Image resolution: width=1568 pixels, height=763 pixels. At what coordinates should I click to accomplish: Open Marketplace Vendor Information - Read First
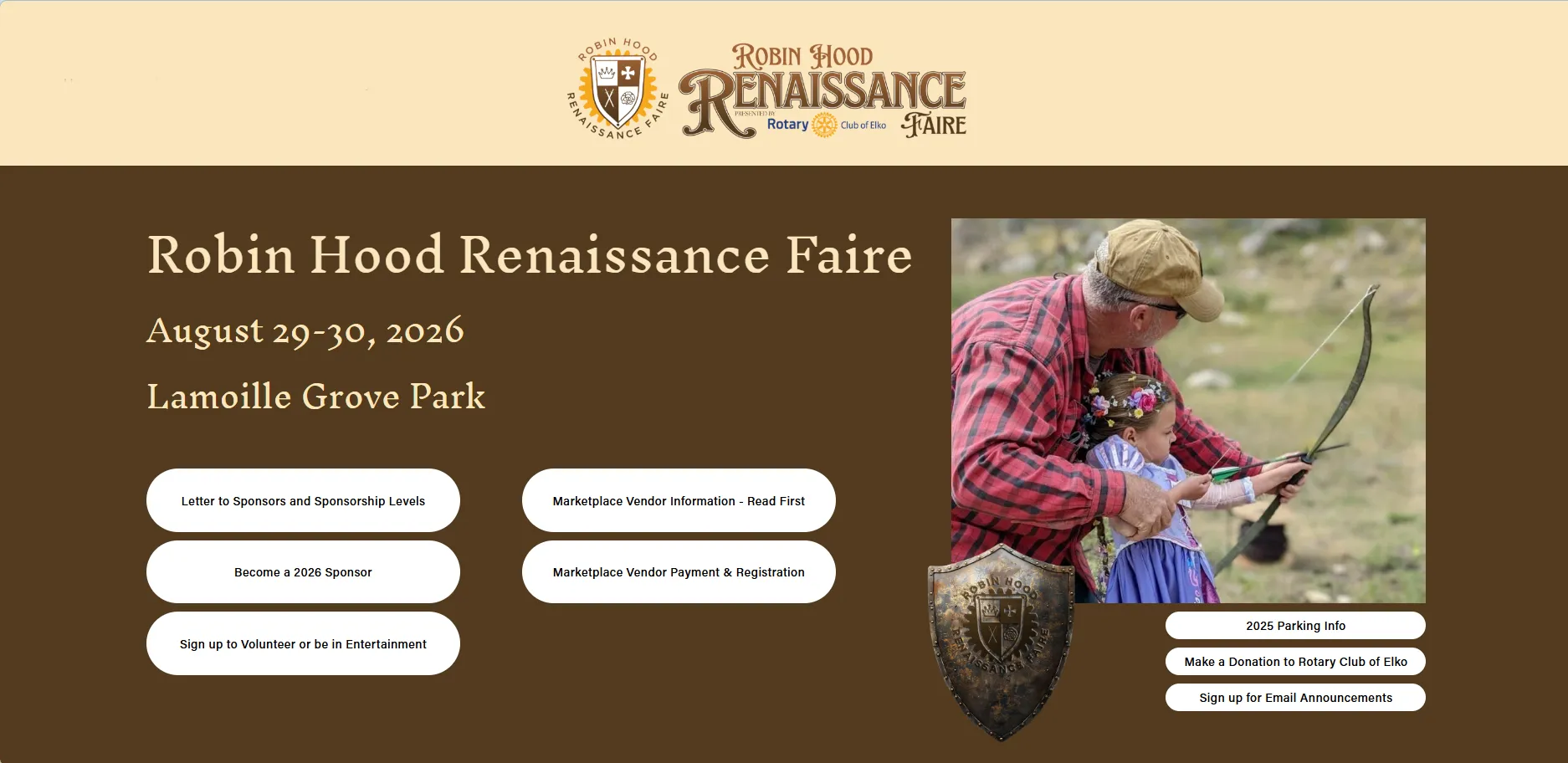[x=679, y=500]
